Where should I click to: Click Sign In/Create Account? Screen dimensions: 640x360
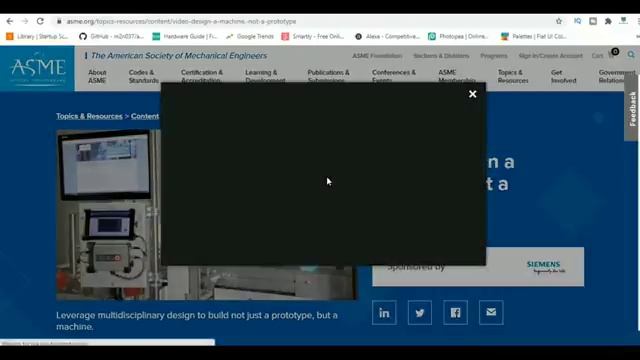click(551, 56)
